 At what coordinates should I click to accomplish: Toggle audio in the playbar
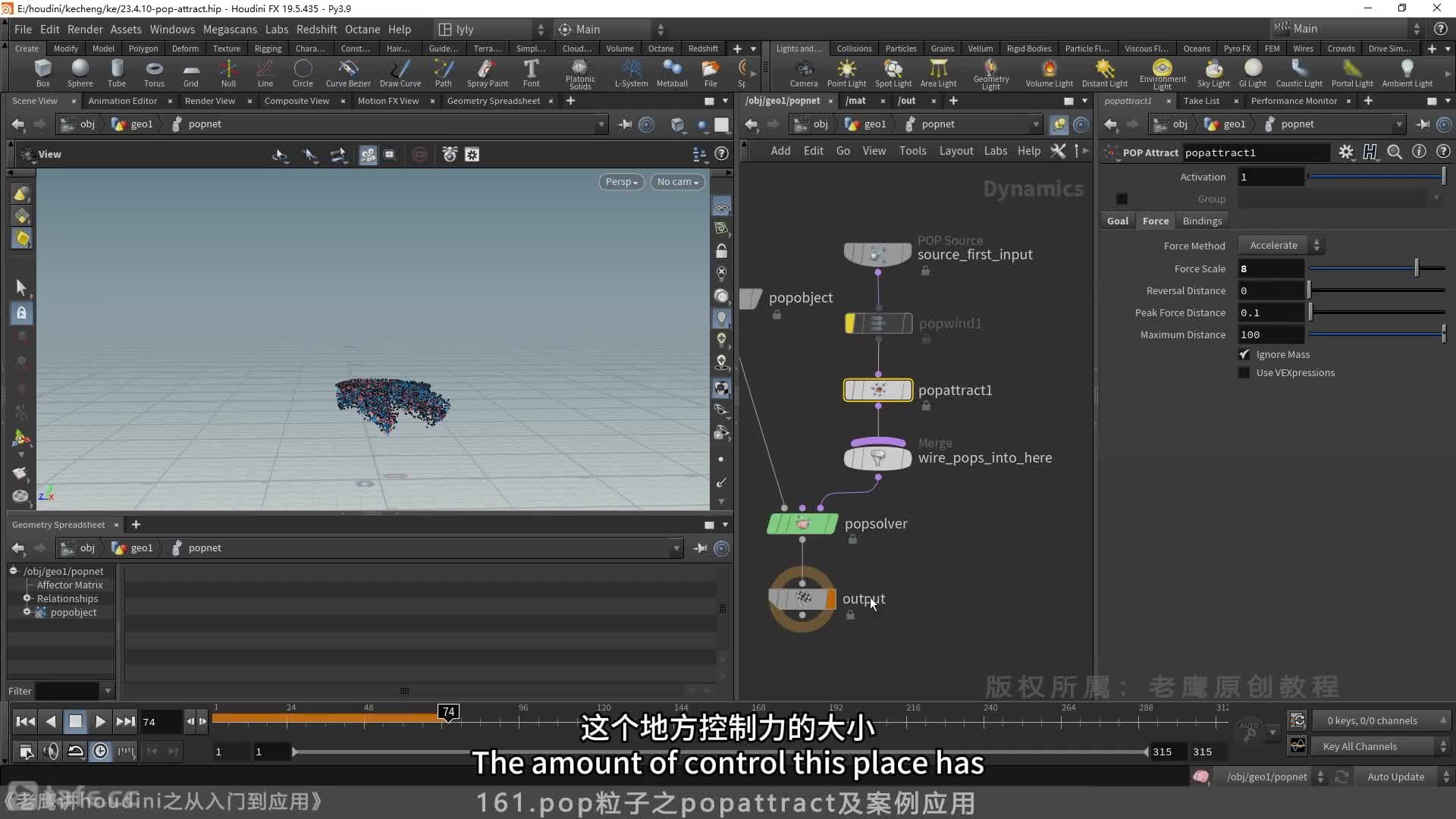(x=51, y=751)
